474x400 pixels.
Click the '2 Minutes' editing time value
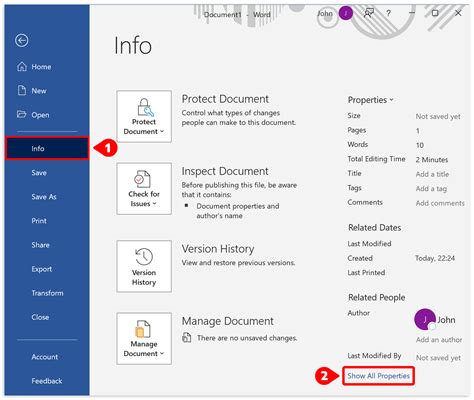pyautogui.click(x=432, y=160)
